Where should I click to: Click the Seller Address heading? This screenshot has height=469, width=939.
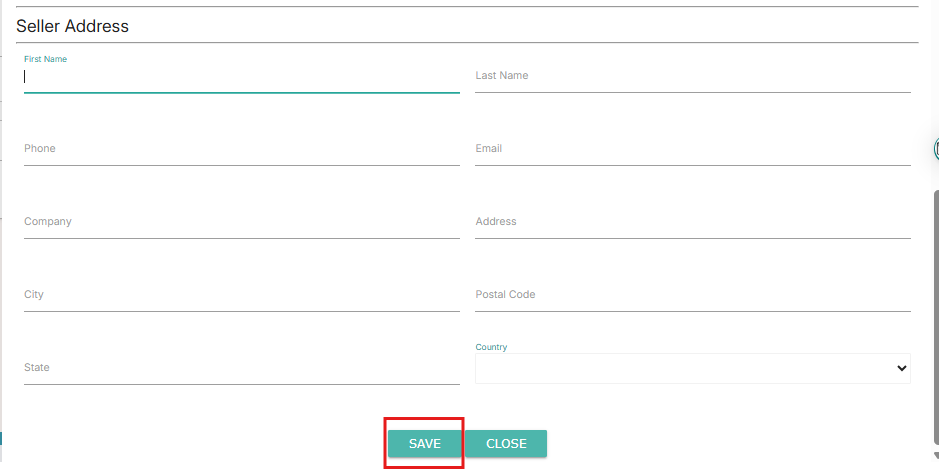(72, 26)
